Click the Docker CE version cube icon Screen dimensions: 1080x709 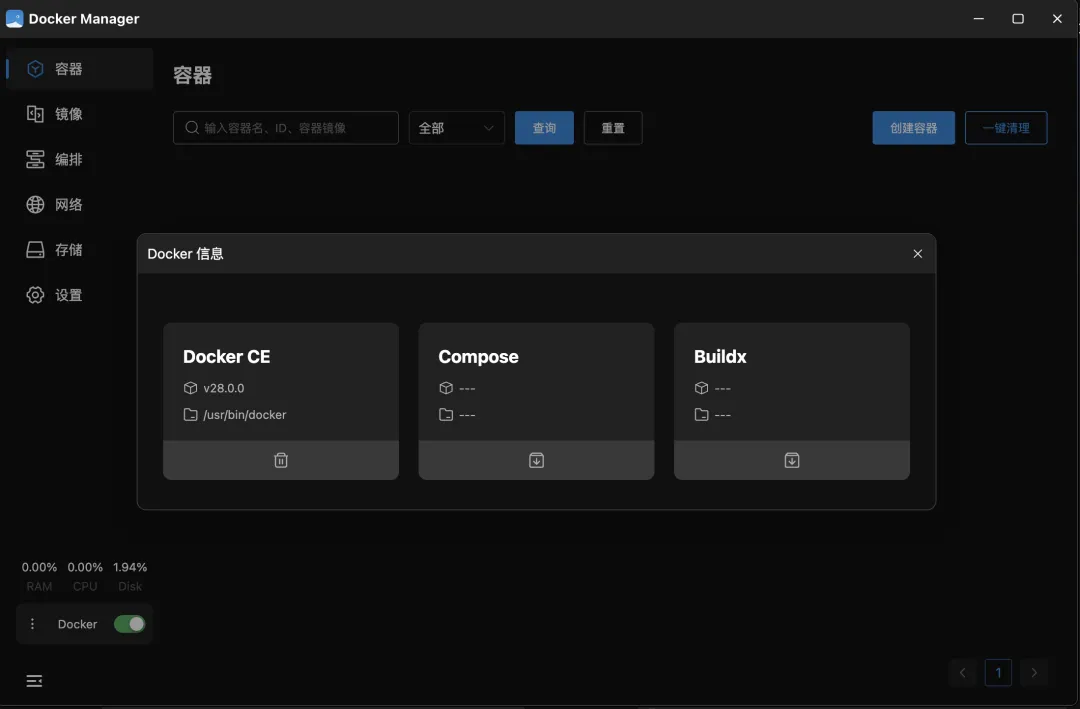pyautogui.click(x=191, y=388)
